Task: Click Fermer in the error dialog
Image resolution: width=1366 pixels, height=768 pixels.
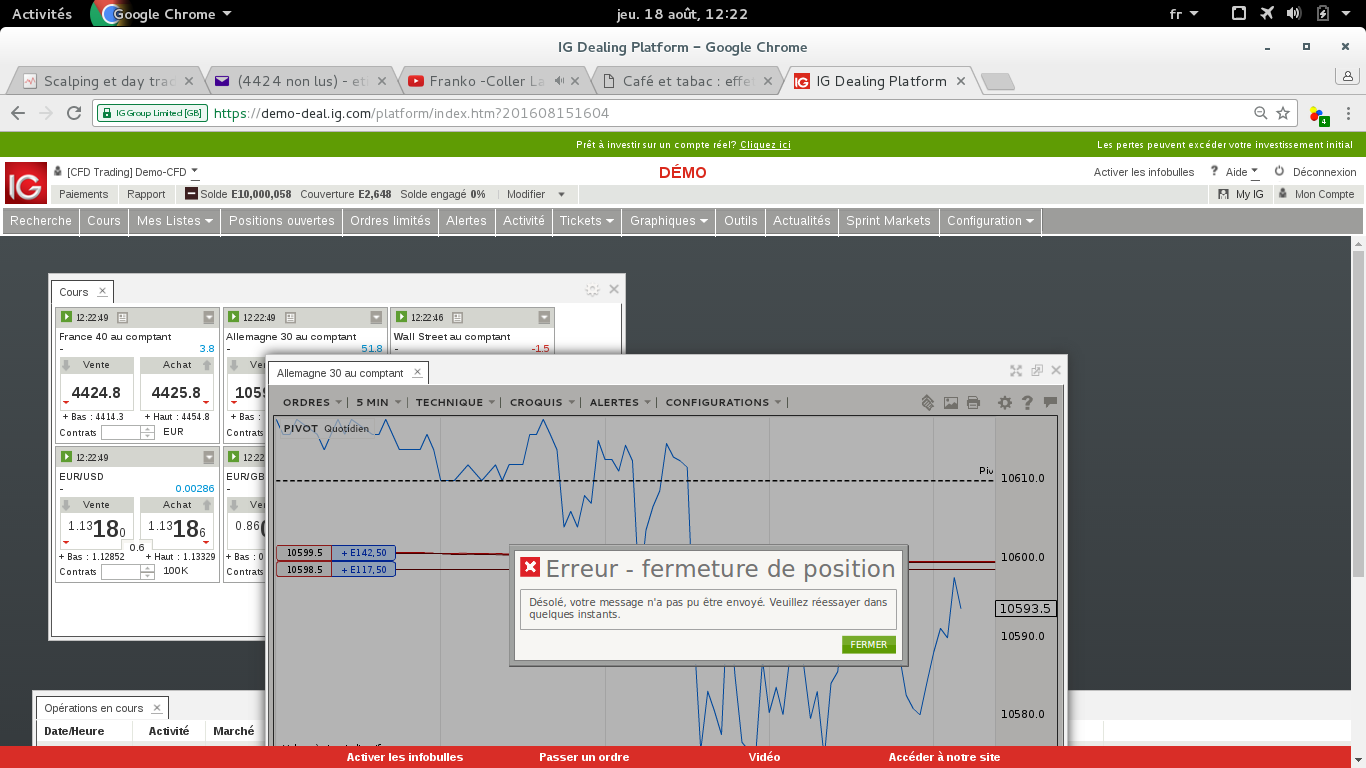Action: click(x=868, y=645)
